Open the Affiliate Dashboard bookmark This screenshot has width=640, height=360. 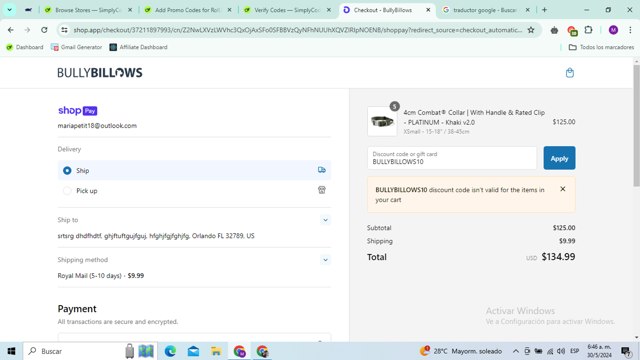(138, 47)
